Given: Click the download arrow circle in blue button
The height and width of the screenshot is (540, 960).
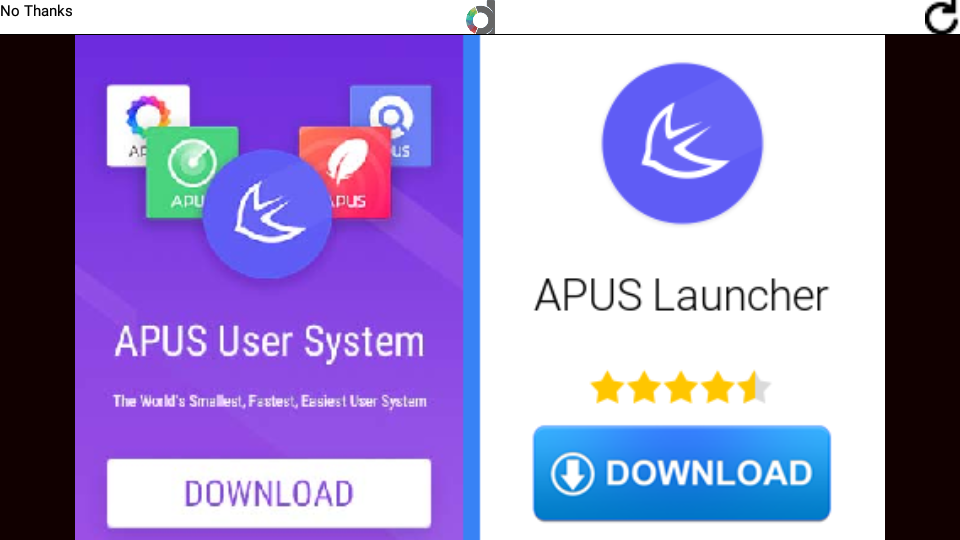Looking at the screenshot, I should tap(572, 474).
